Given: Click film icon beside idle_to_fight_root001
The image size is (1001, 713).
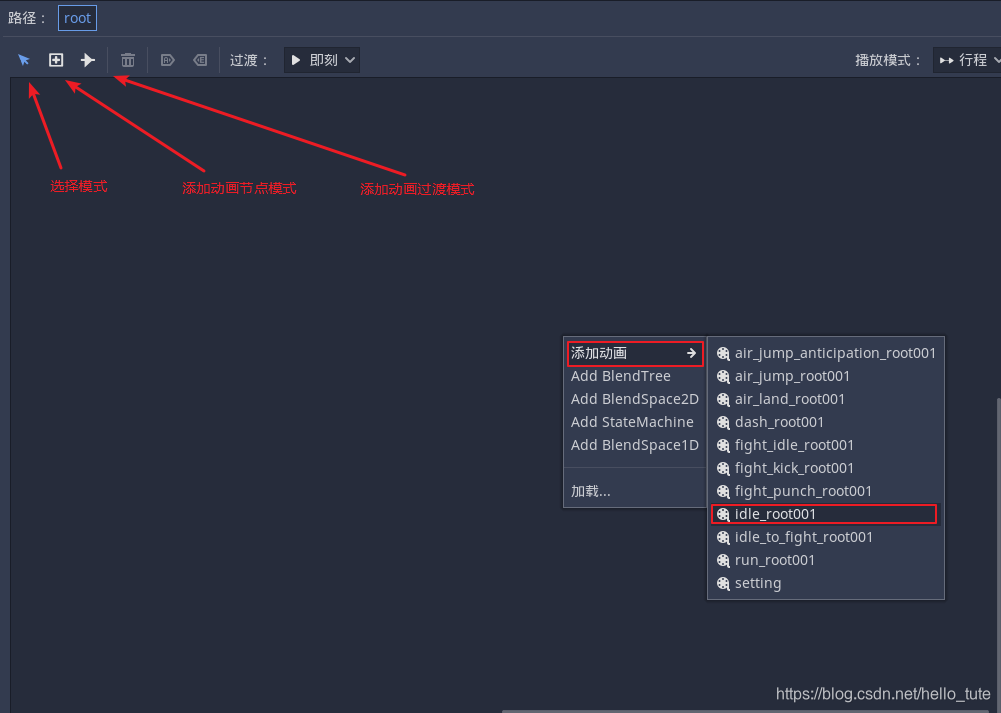Looking at the screenshot, I should tap(723, 537).
